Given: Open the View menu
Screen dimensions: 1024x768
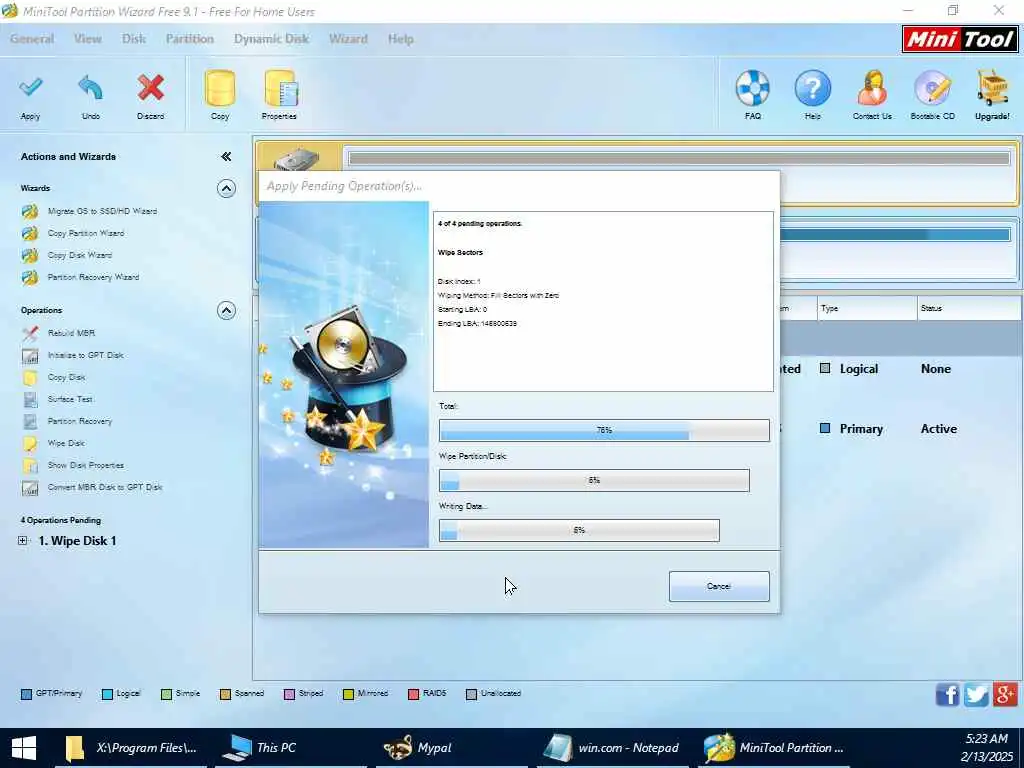Looking at the screenshot, I should click(88, 39).
